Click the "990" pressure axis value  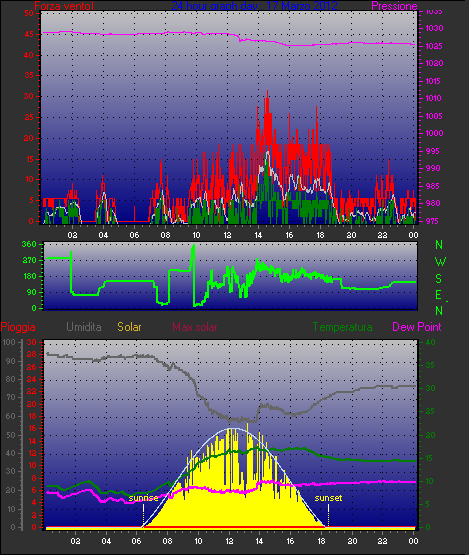(x=433, y=168)
